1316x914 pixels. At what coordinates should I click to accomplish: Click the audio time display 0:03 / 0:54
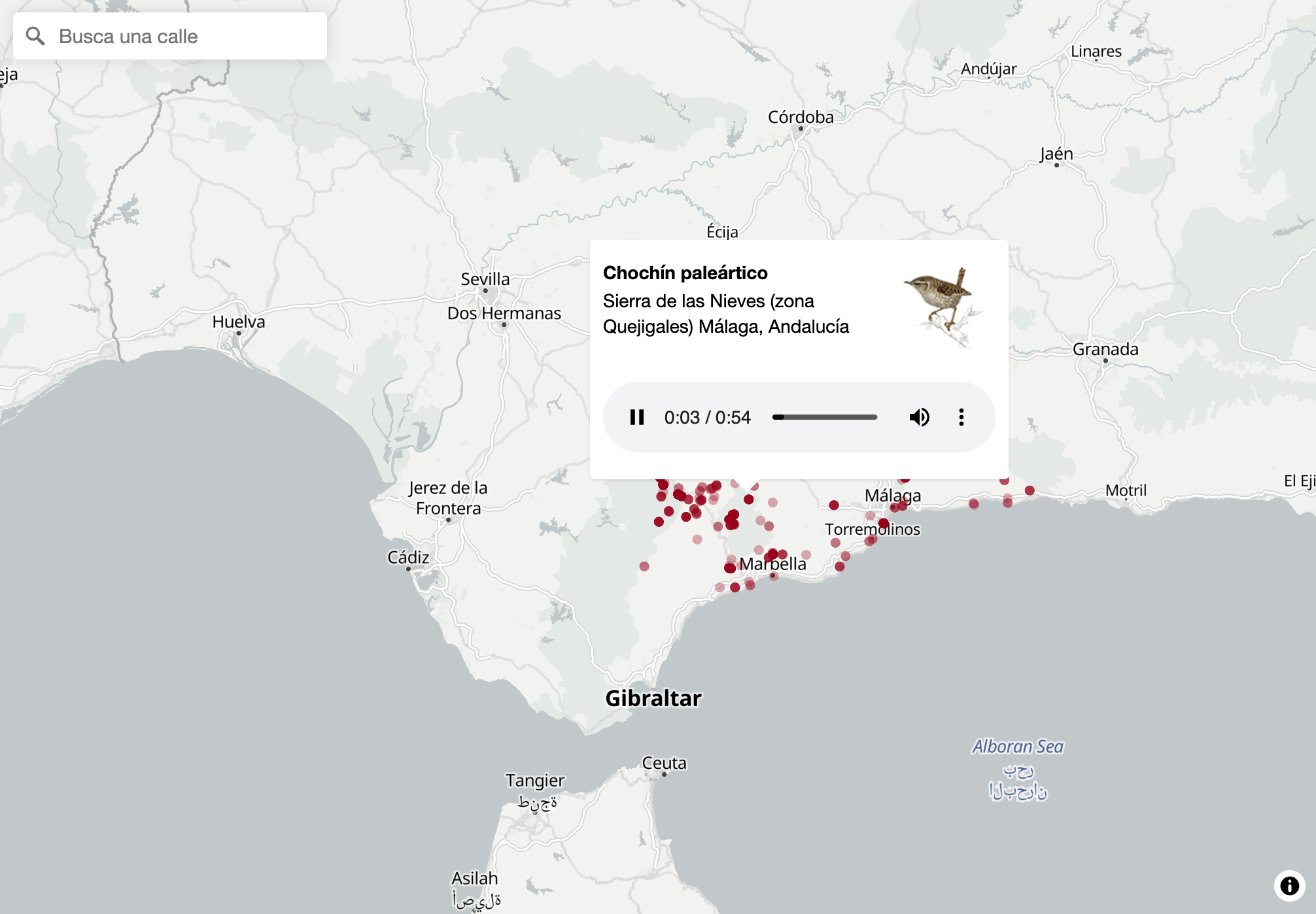[x=707, y=417]
